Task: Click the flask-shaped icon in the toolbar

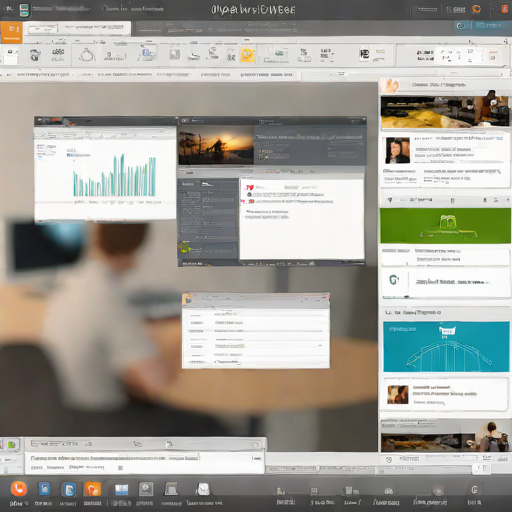Action: [x=87, y=55]
